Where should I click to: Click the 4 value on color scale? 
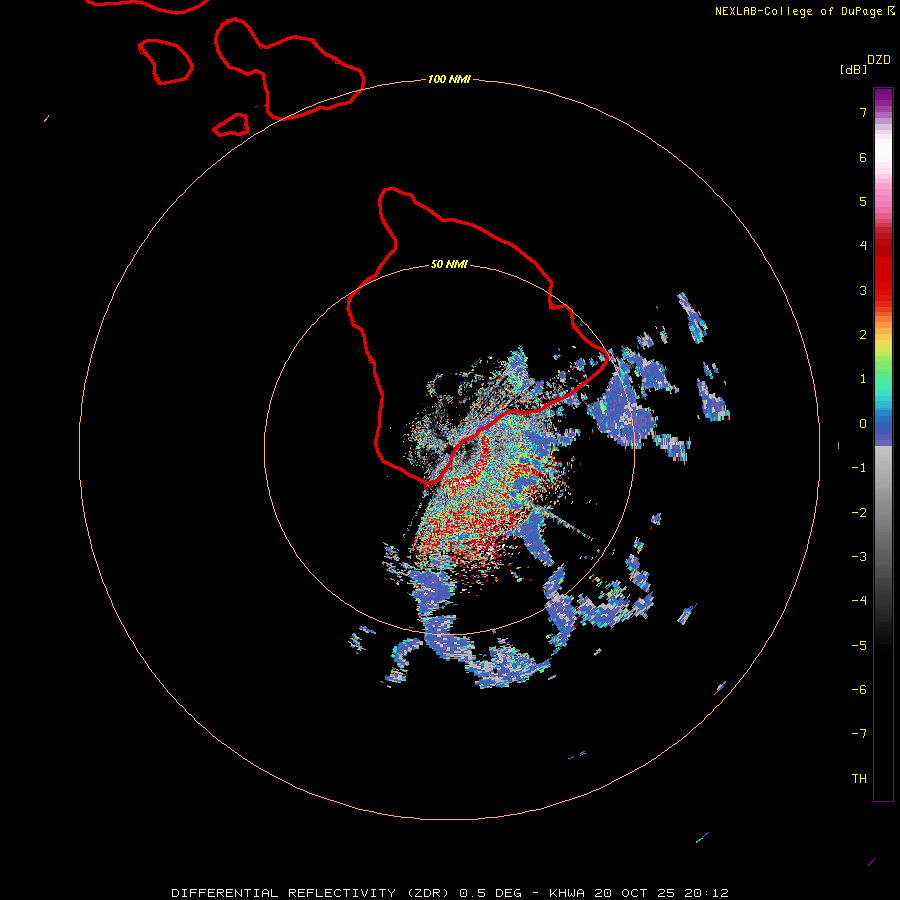pos(863,246)
